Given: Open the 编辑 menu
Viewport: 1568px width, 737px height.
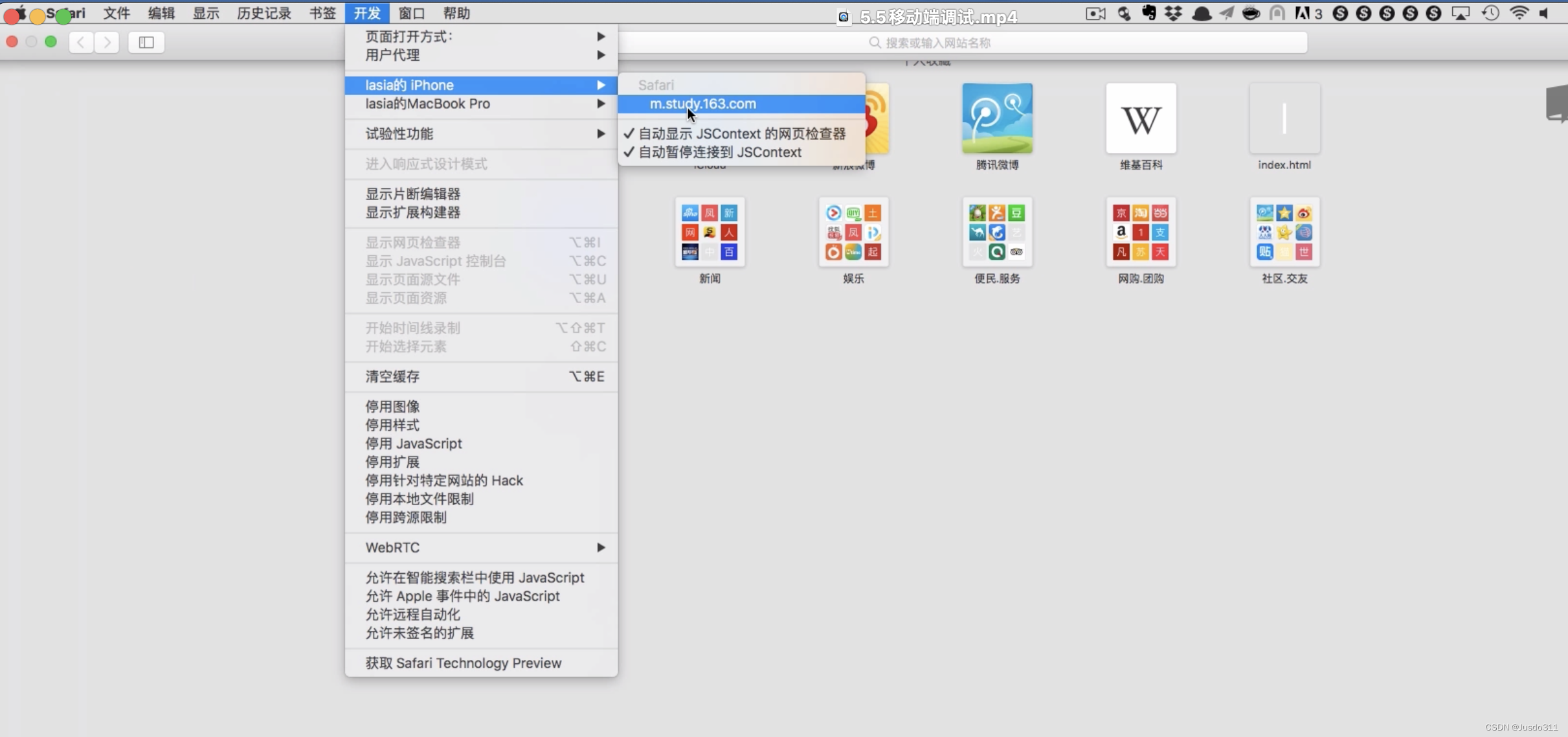Looking at the screenshot, I should click(x=161, y=13).
